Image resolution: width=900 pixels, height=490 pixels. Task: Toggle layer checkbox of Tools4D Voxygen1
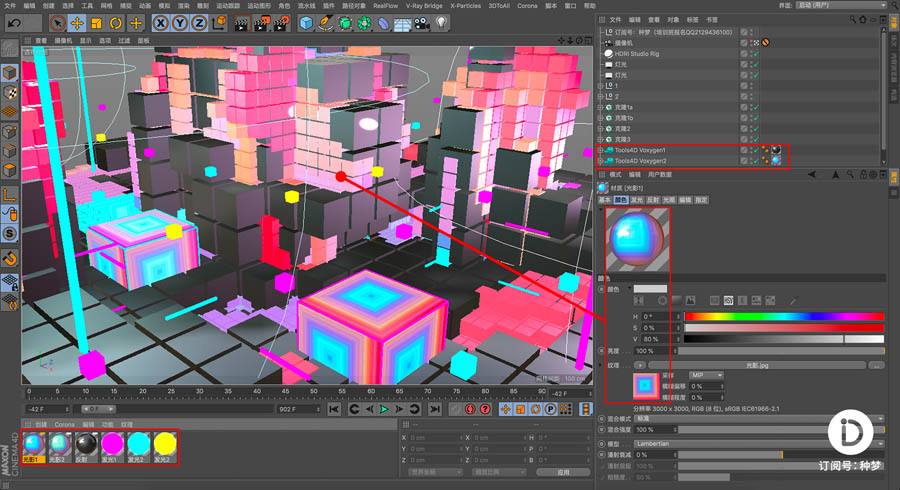pyautogui.click(x=744, y=150)
